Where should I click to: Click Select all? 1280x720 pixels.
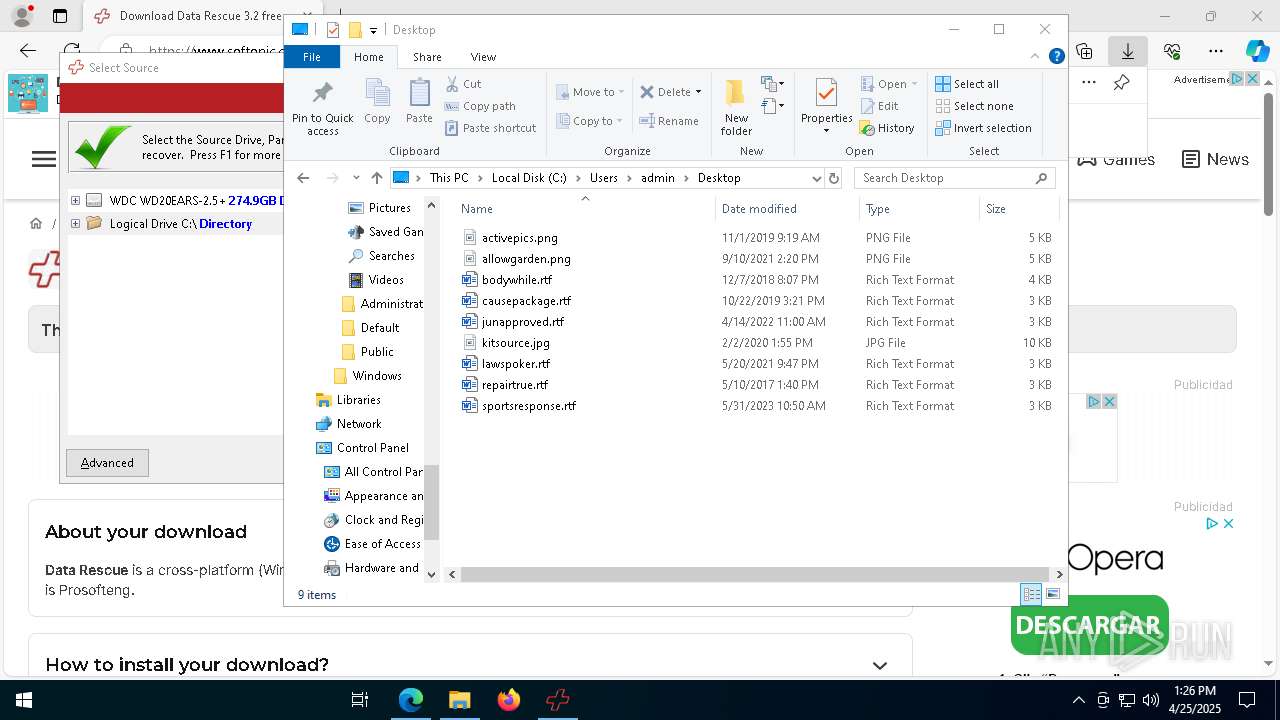(967, 84)
